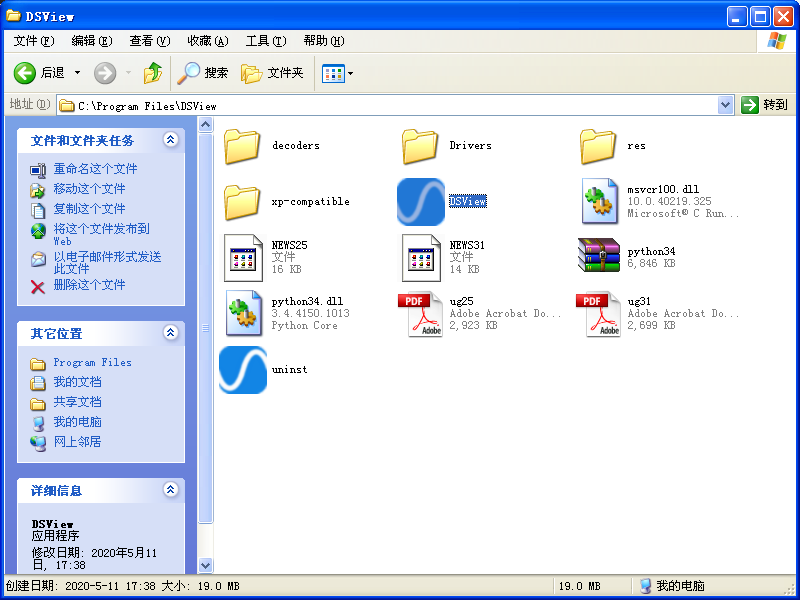This screenshot has width=800, height=600.
Task: Select the ug25 PDF icon
Action: (420, 314)
